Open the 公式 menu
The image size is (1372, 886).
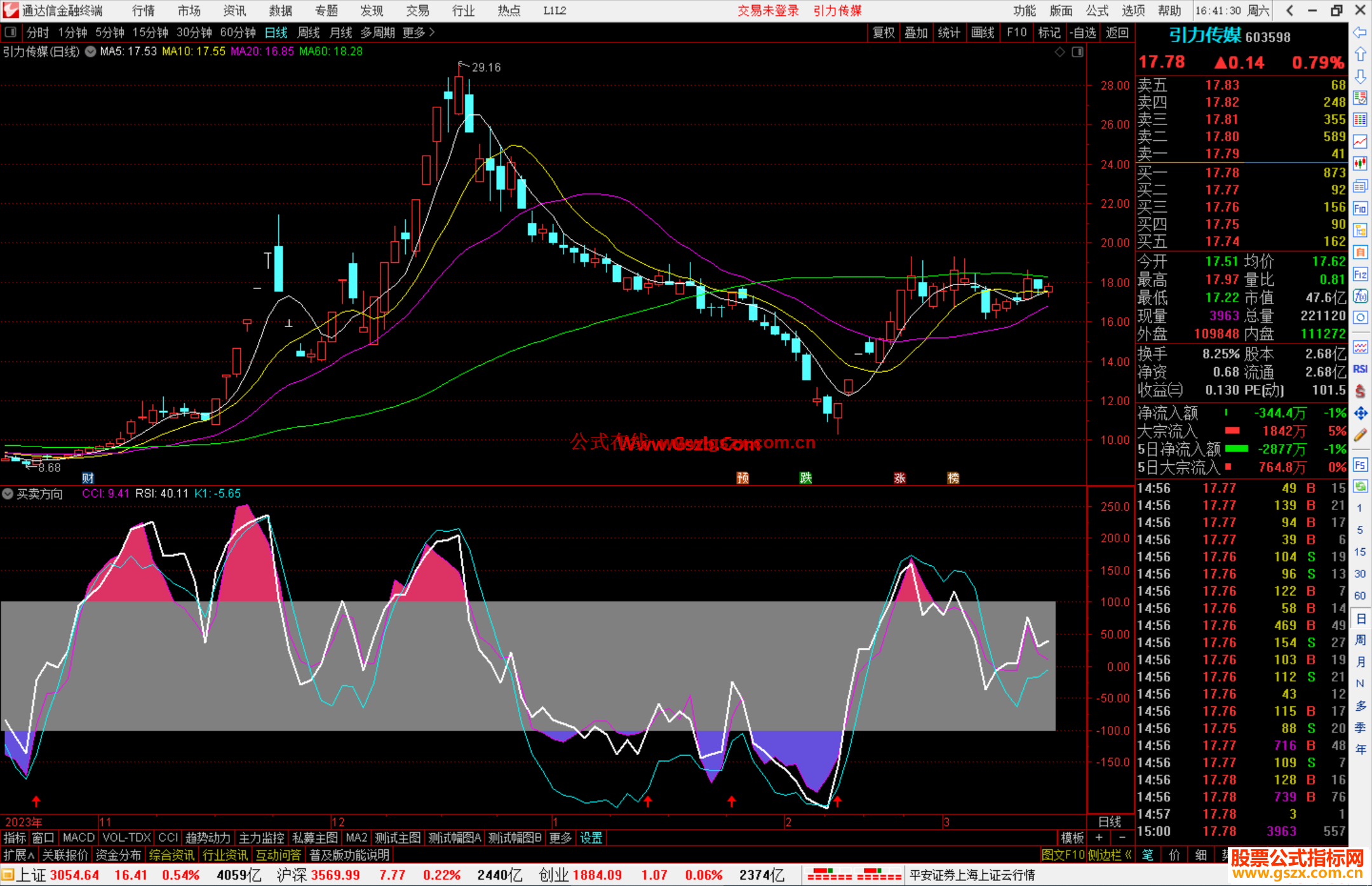1097,11
